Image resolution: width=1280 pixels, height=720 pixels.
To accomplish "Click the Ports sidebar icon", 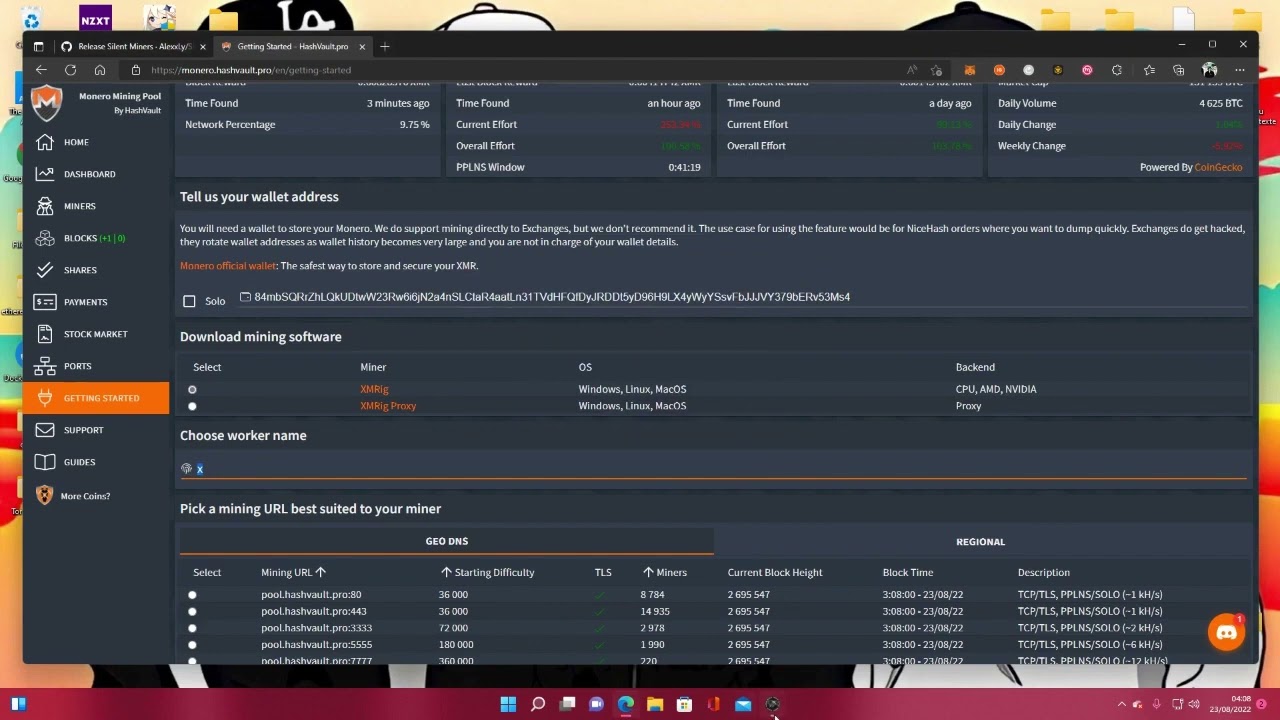I will point(45,366).
